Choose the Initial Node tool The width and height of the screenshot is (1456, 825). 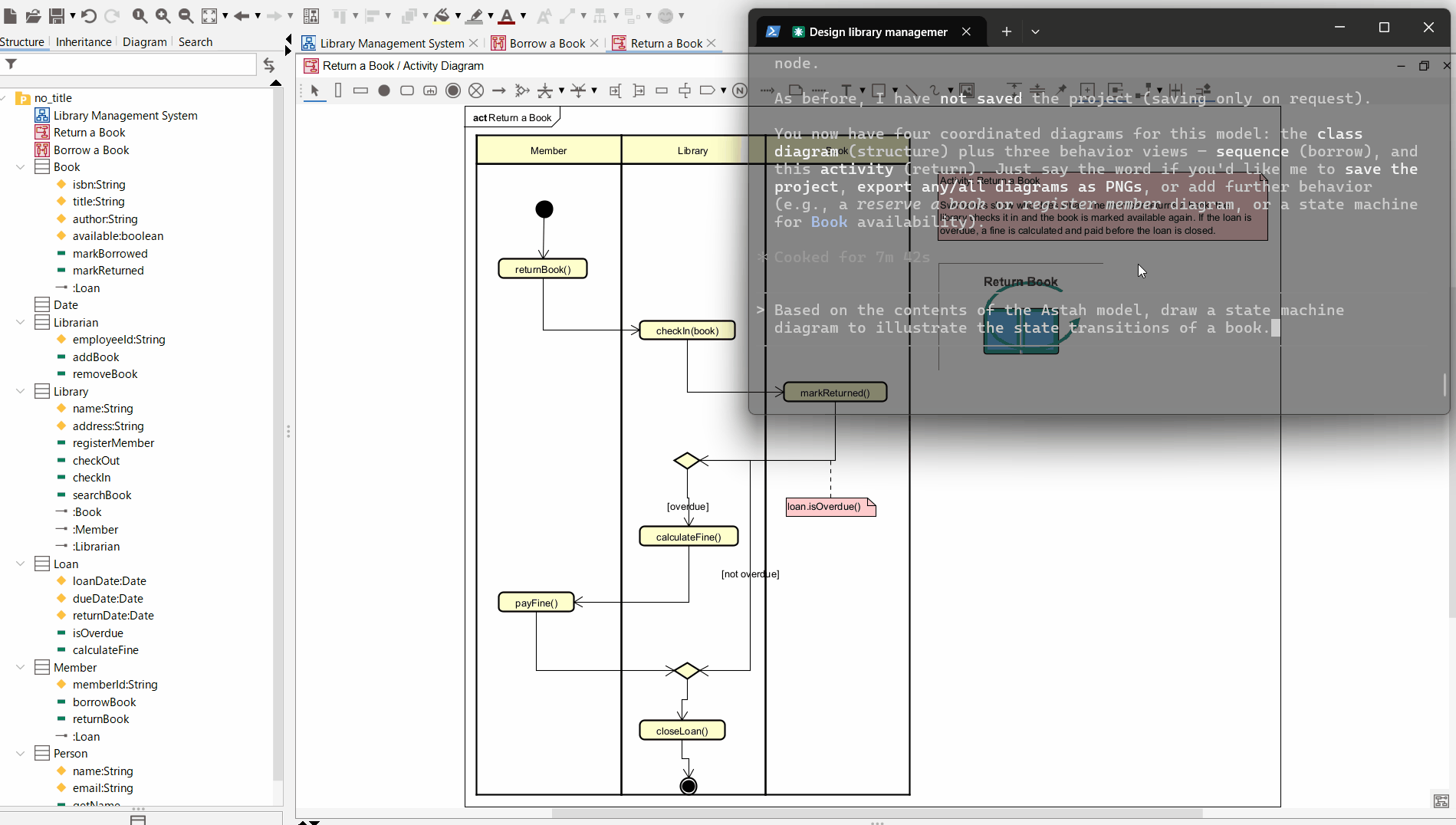coord(384,90)
